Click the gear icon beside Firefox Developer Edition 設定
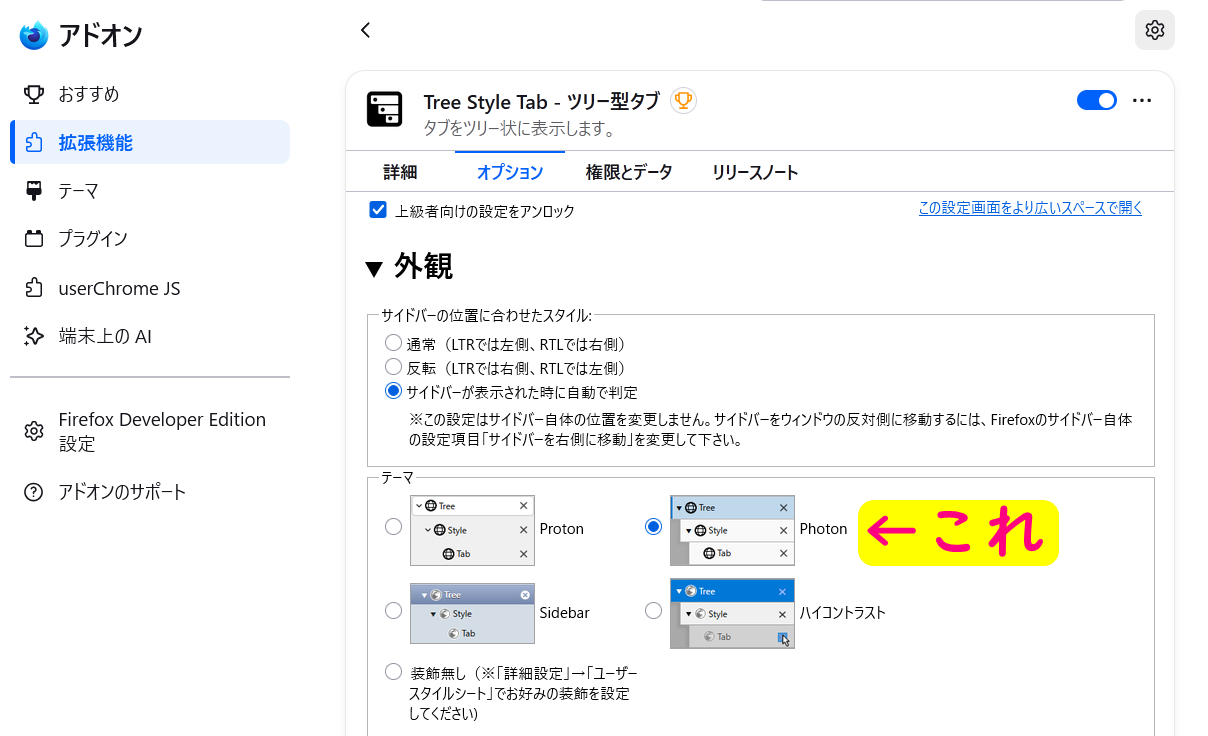This screenshot has height=736, width=1208. pyautogui.click(x=34, y=431)
